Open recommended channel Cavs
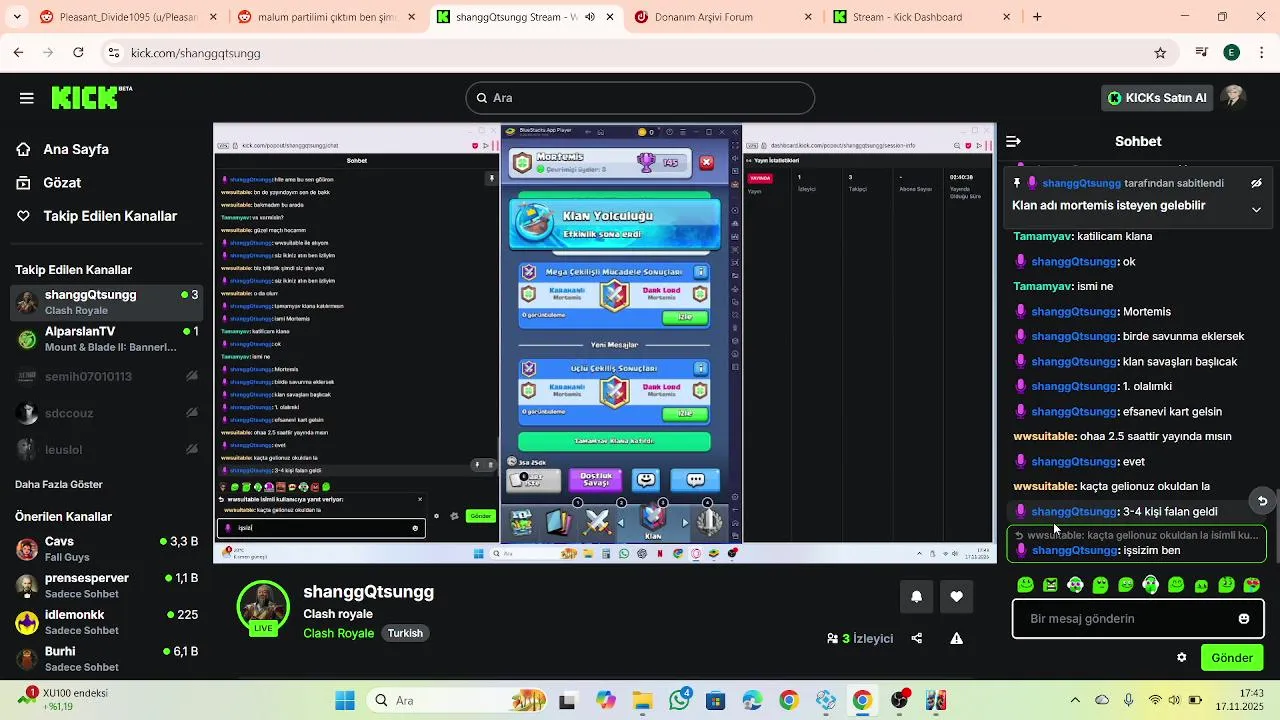This screenshot has width=1280, height=720. (x=106, y=548)
